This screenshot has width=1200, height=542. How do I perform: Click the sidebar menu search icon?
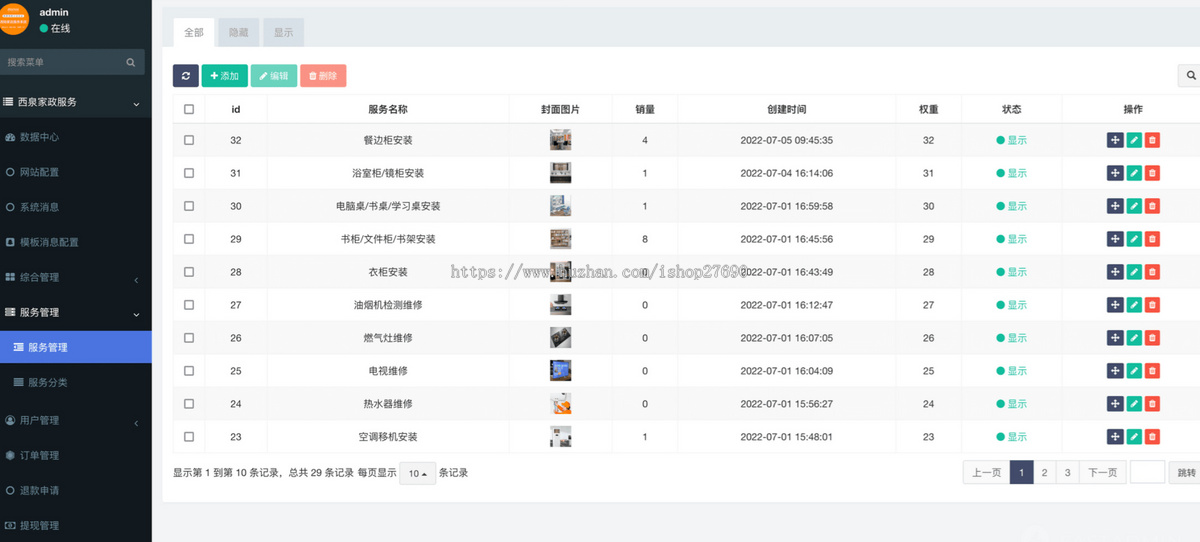pos(130,62)
